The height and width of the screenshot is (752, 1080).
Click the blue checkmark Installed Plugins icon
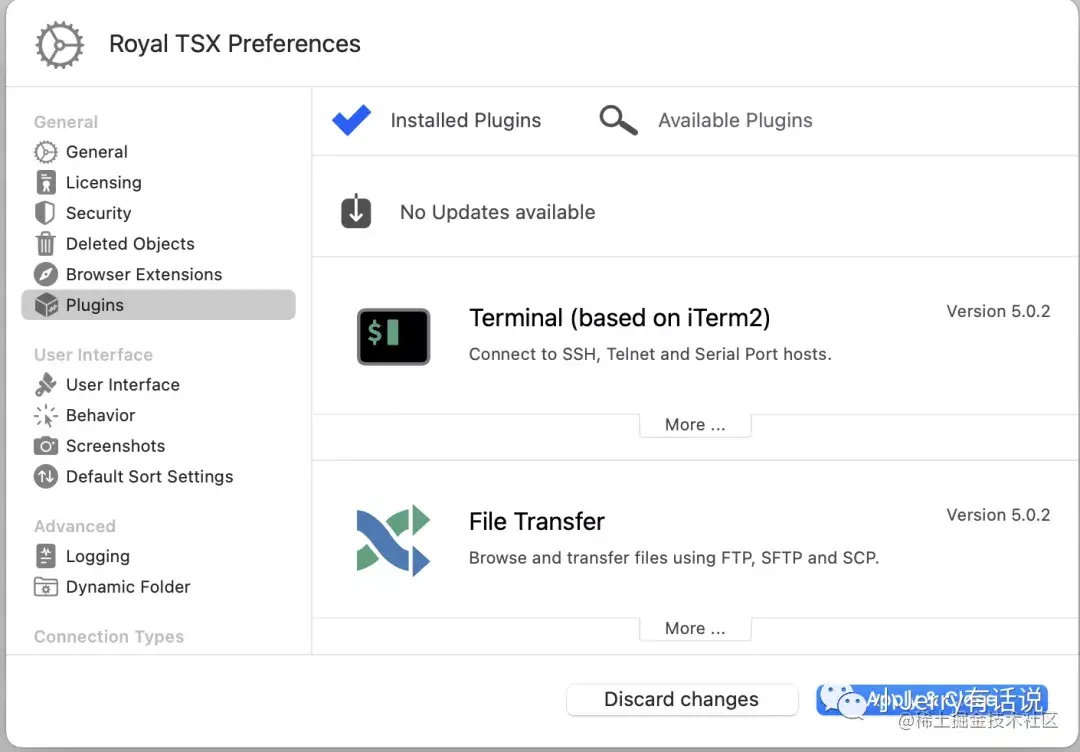[x=351, y=120]
